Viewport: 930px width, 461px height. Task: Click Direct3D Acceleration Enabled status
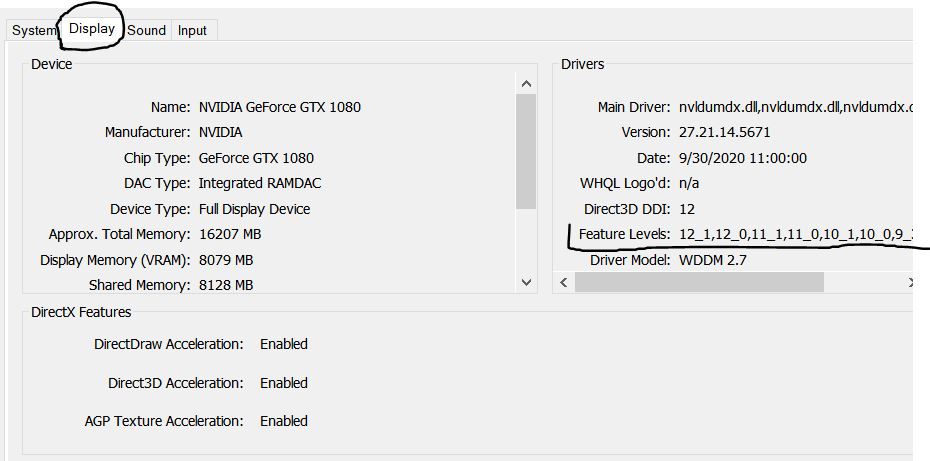[284, 383]
